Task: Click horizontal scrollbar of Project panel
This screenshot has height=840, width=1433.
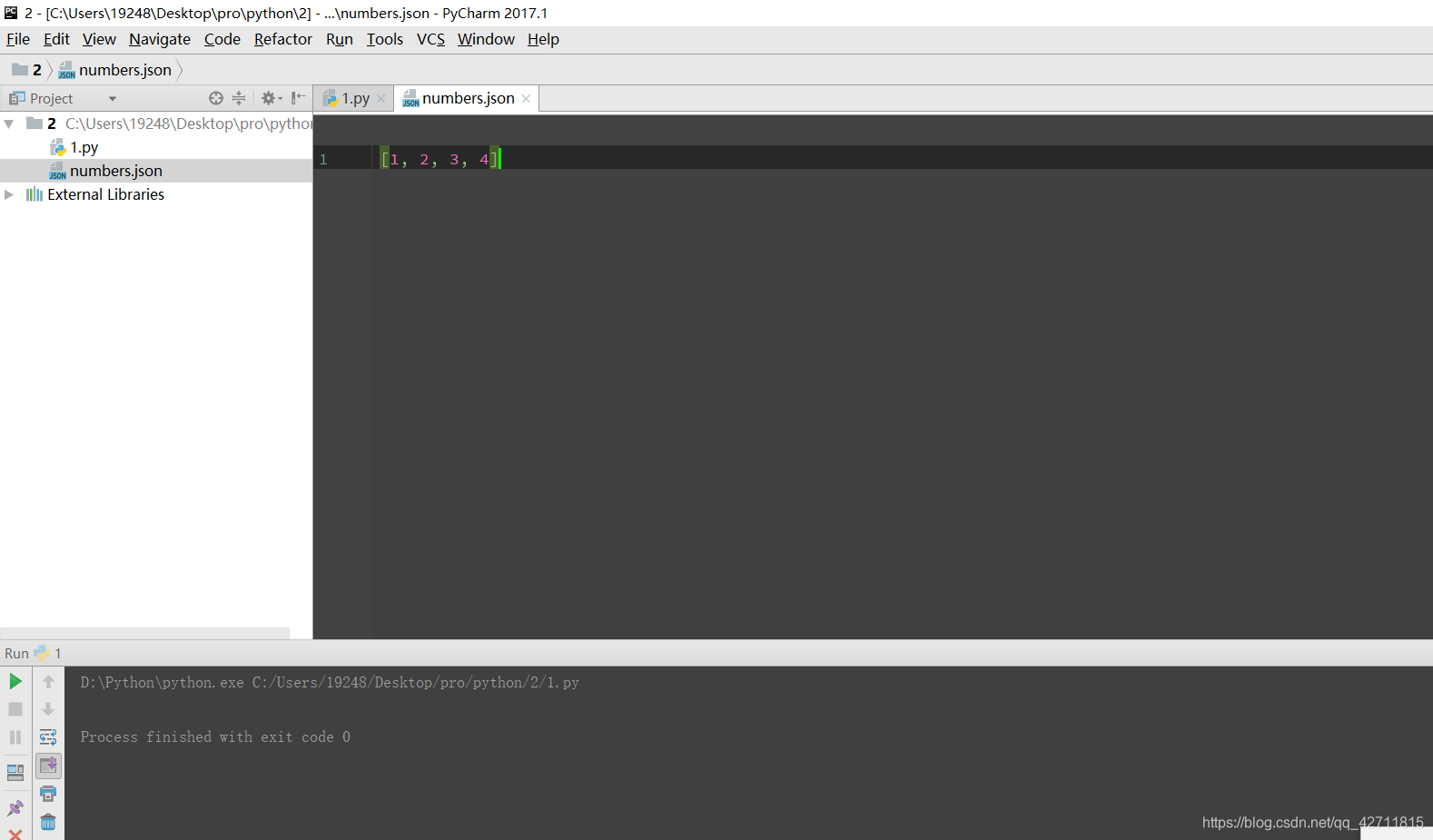Action: (x=145, y=633)
